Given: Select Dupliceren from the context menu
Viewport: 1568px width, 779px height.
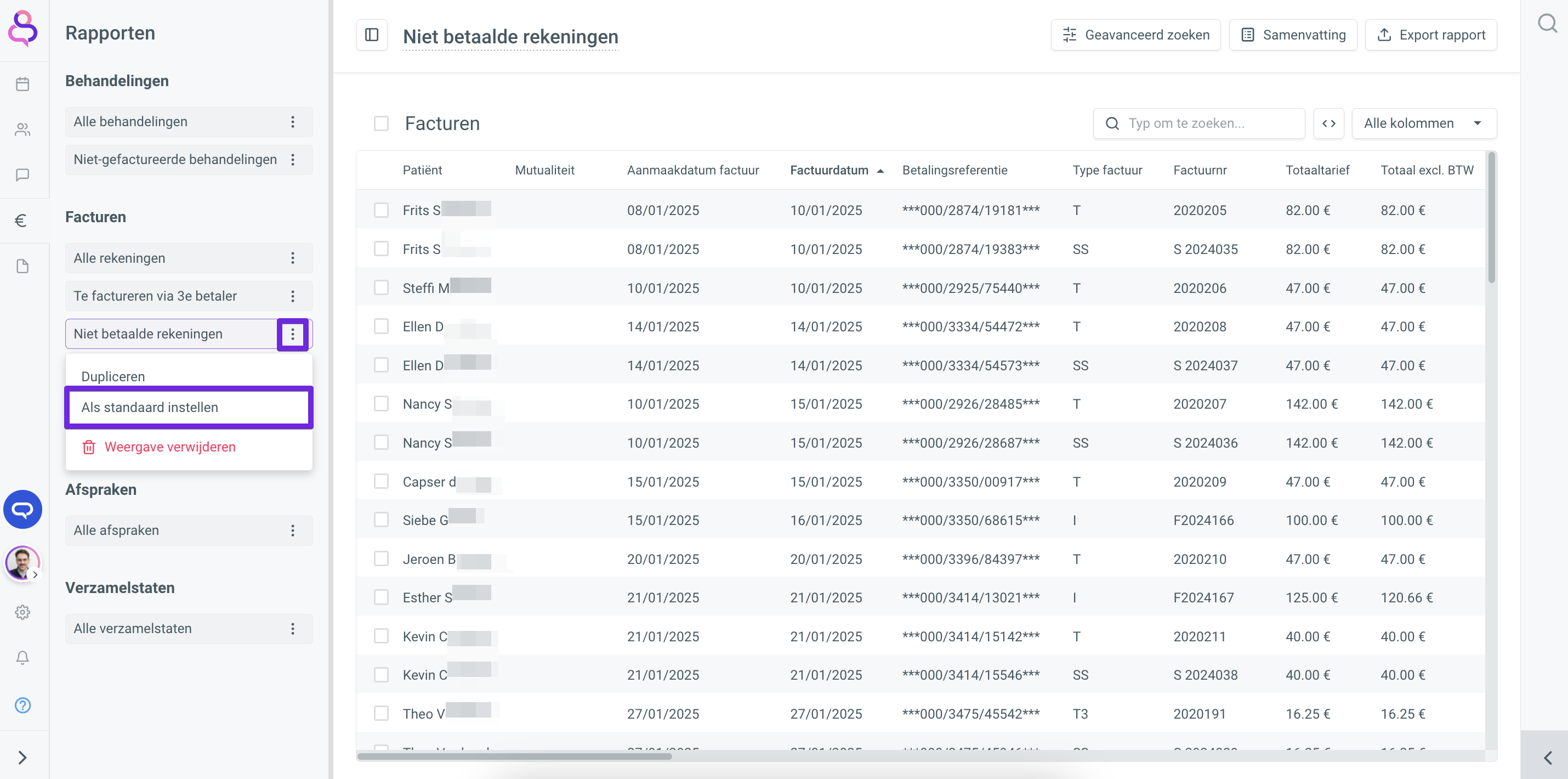Looking at the screenshot, I should click(113, 376).
